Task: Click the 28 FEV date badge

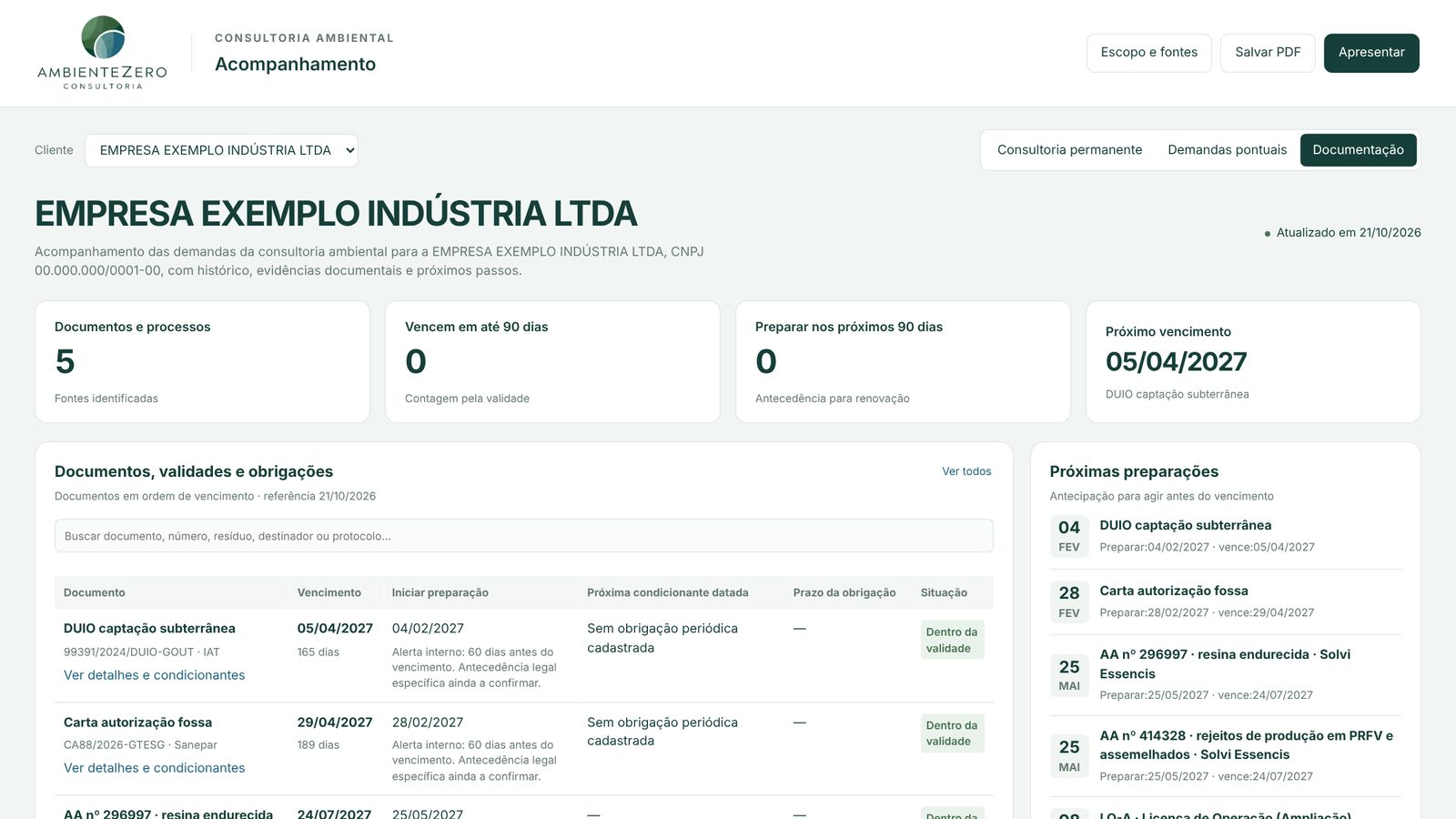Action: [x=1069, y=602]
